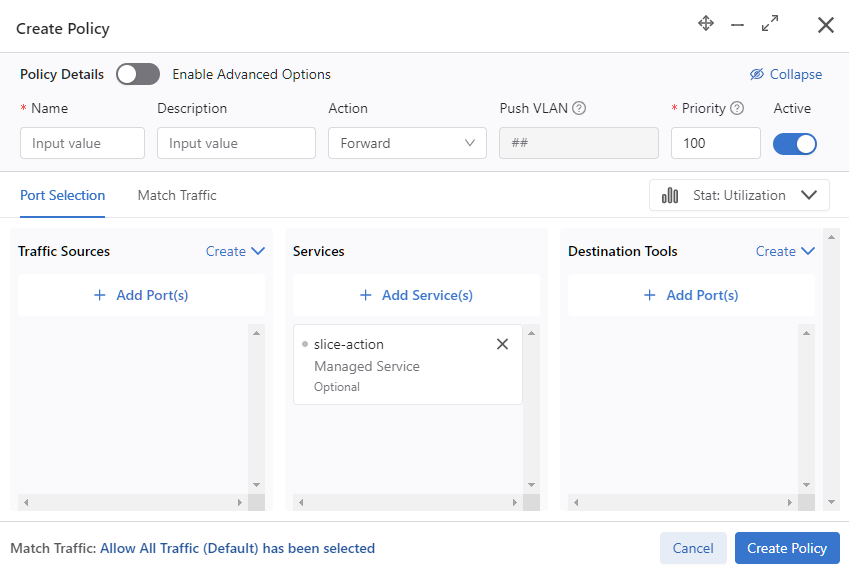Viewport: 849px width, 568px height.
Task: Open the Action Forward dropdown
Action: point(407,143)
